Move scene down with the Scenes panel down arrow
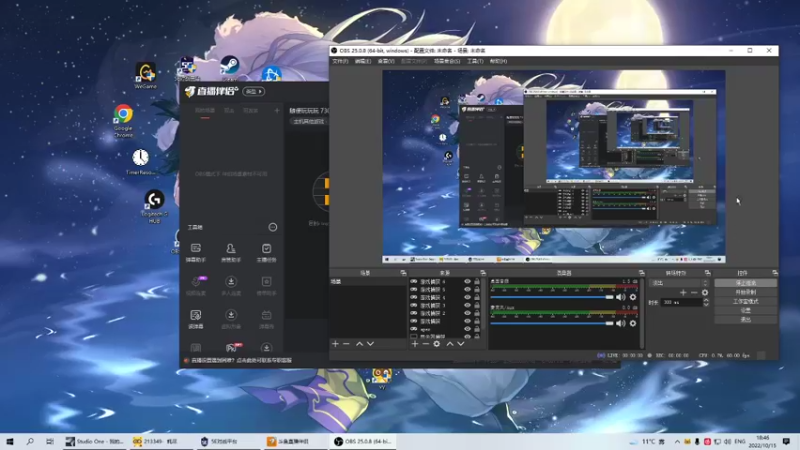This screenshot has height=450, width=800. pos(370,344)
